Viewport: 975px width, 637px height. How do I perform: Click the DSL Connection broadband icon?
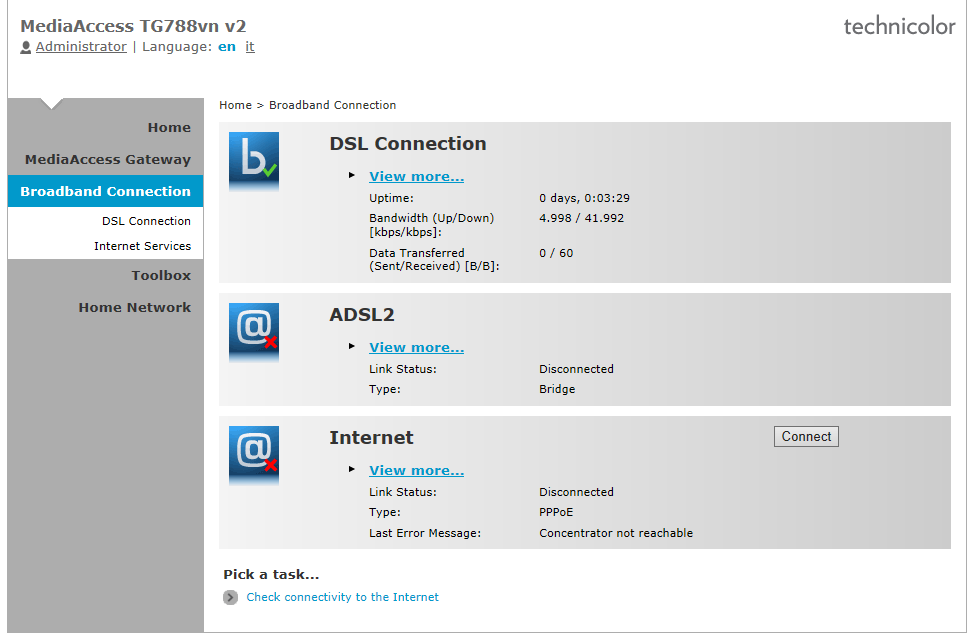tap(254, 160)
